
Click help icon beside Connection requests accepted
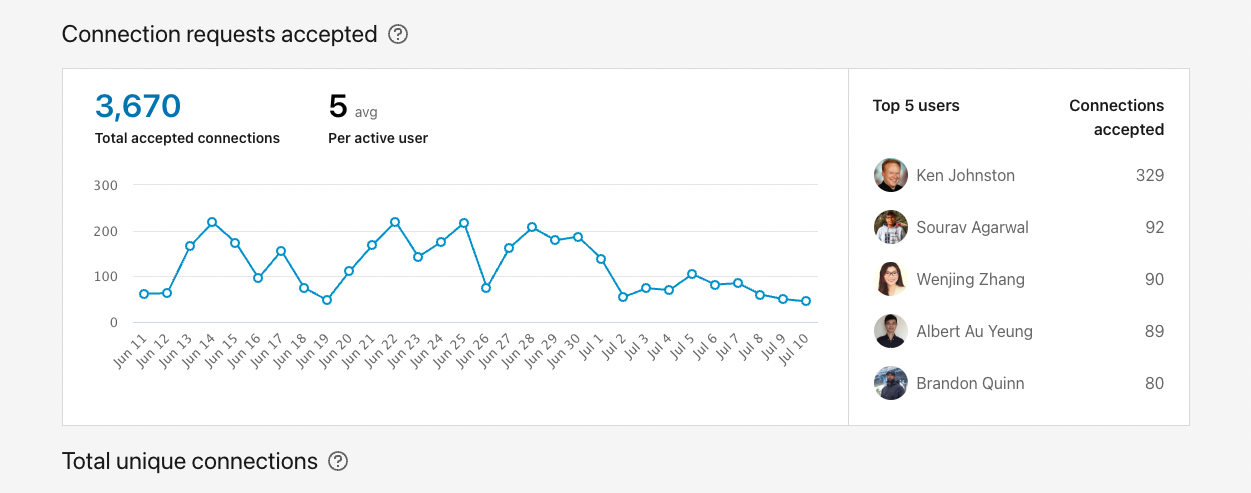398,35
